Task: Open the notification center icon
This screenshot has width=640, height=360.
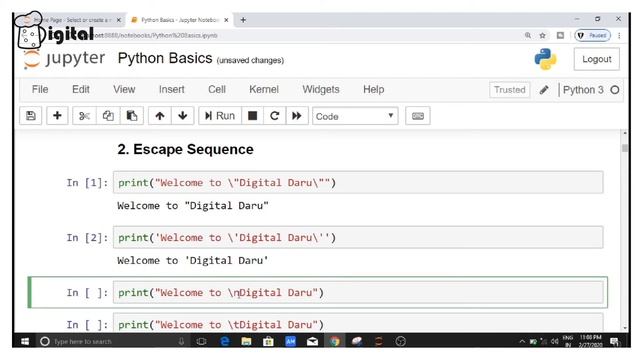Action: (614, 341)
